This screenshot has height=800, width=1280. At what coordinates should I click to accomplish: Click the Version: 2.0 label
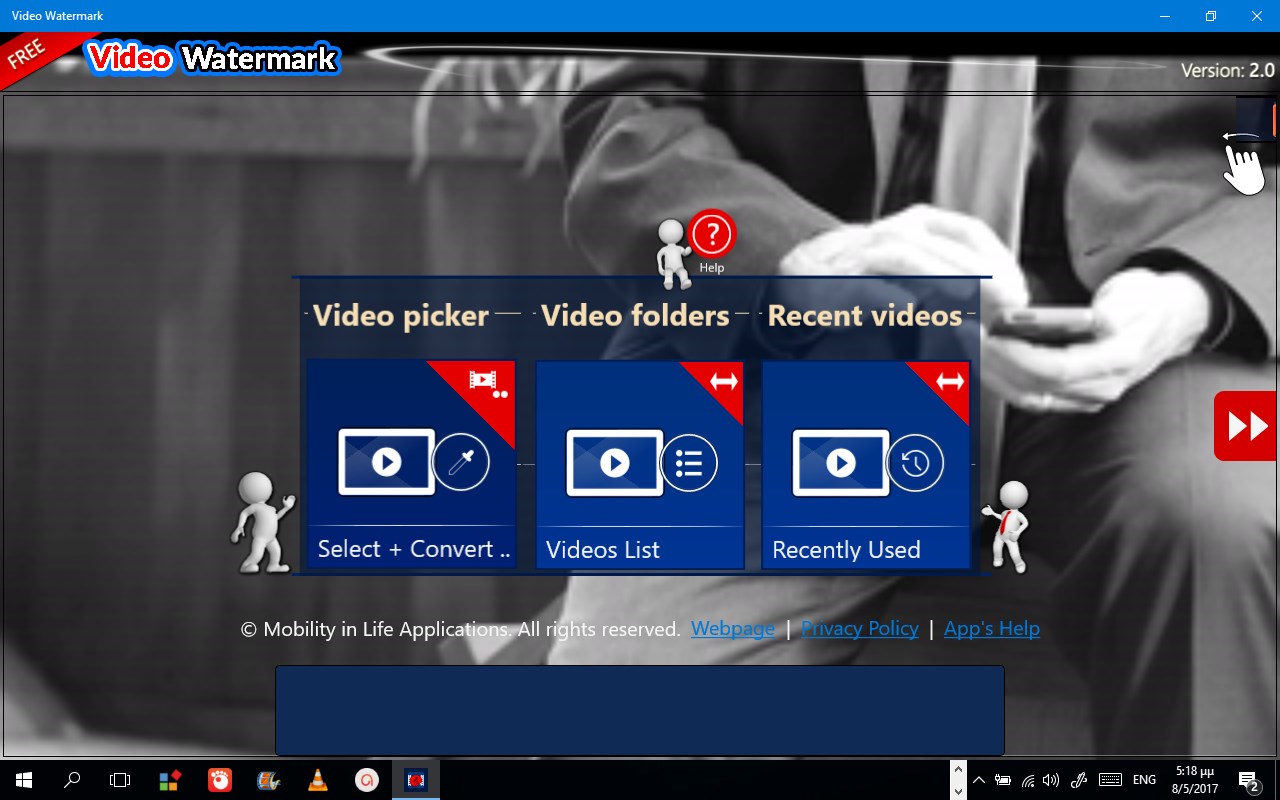1227,70
